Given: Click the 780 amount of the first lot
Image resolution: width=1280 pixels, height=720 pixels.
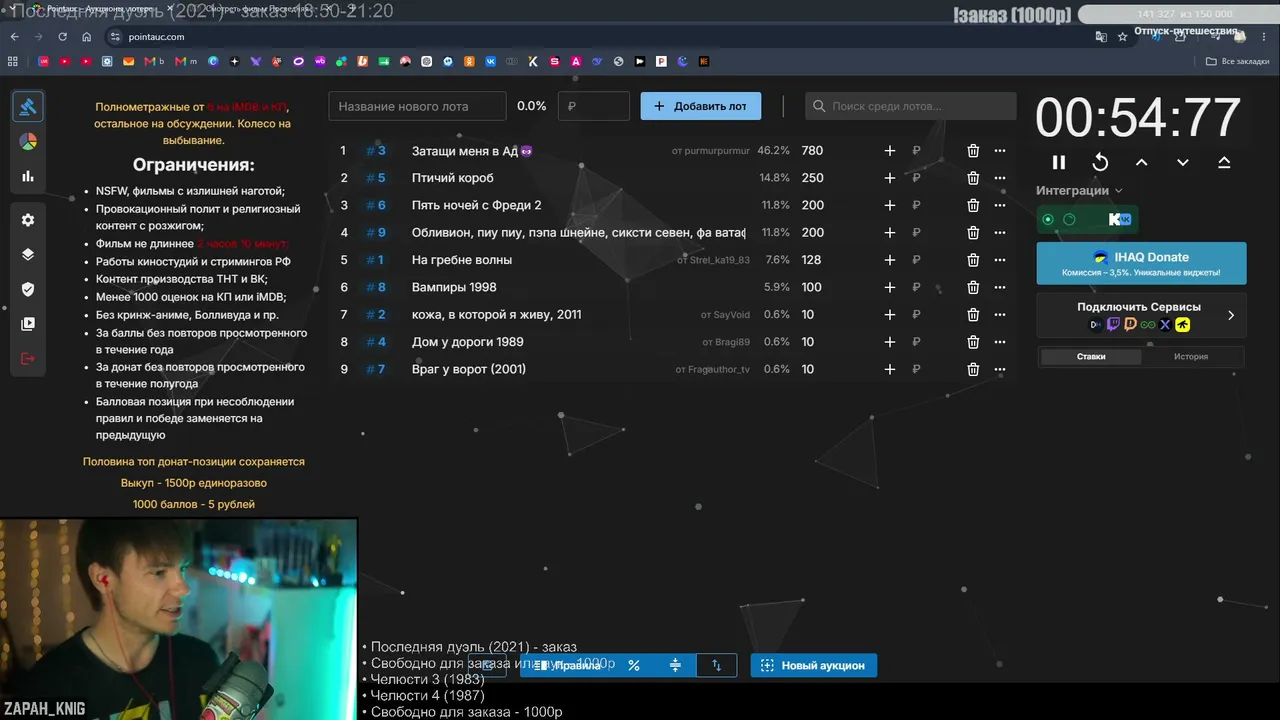Looking at the screenshot, I should point(812,151).
